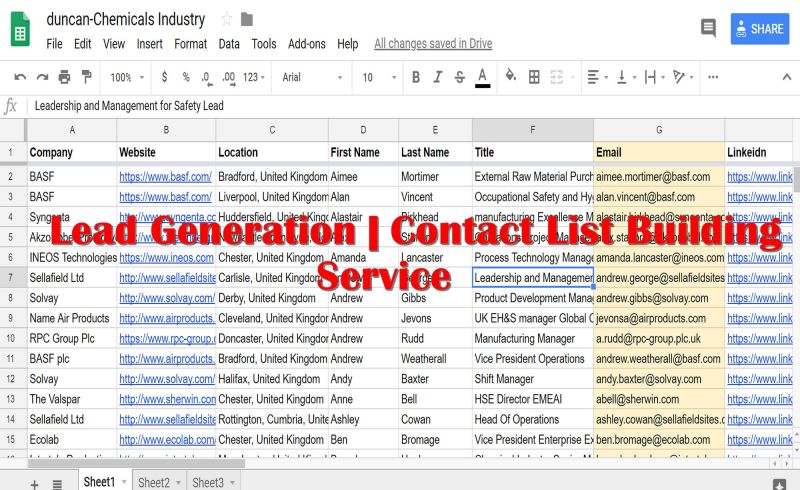Image resolution: width=800 pixels, height=490 pixels.
Task: Open the View menu
Action: (x=114, y=44)
